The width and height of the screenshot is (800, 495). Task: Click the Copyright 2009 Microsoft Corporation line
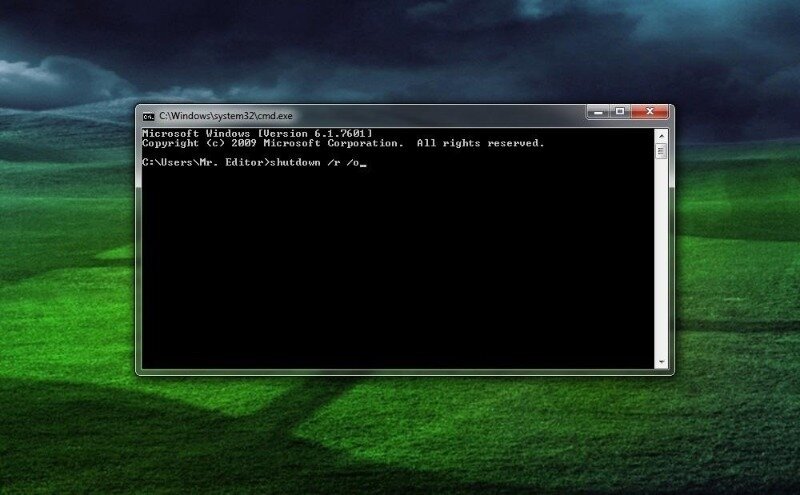coord(343,143)
